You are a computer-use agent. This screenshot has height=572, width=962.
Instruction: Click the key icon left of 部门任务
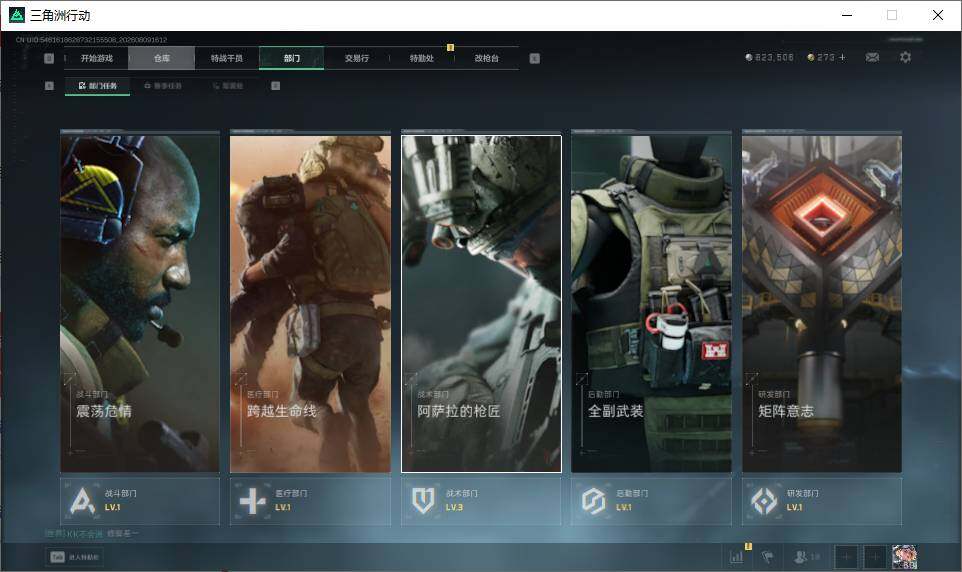(49, 86)
